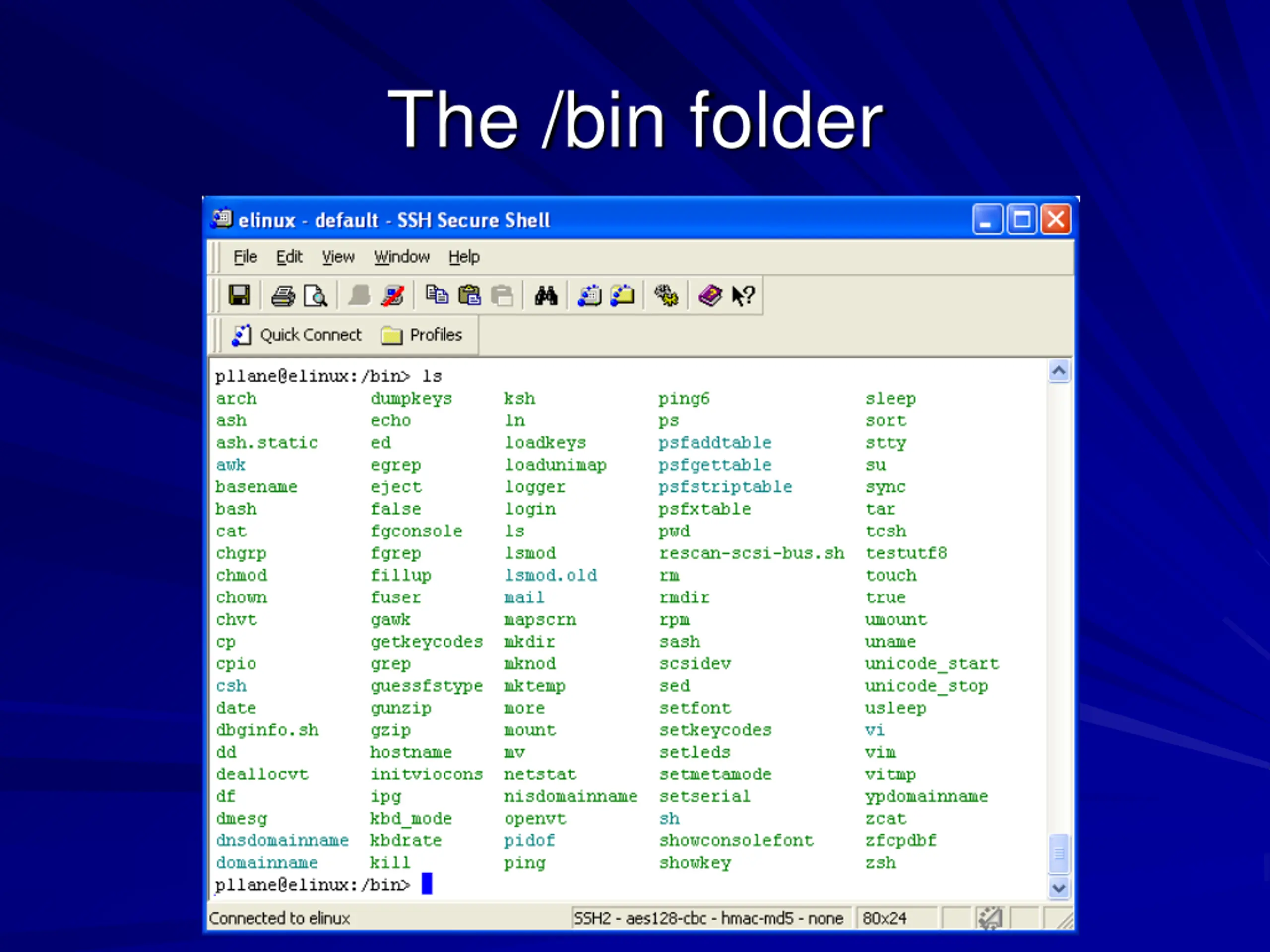Click the greyed Paste Selection icon
Screen dimensions: 1270x952
coord(503,296)
